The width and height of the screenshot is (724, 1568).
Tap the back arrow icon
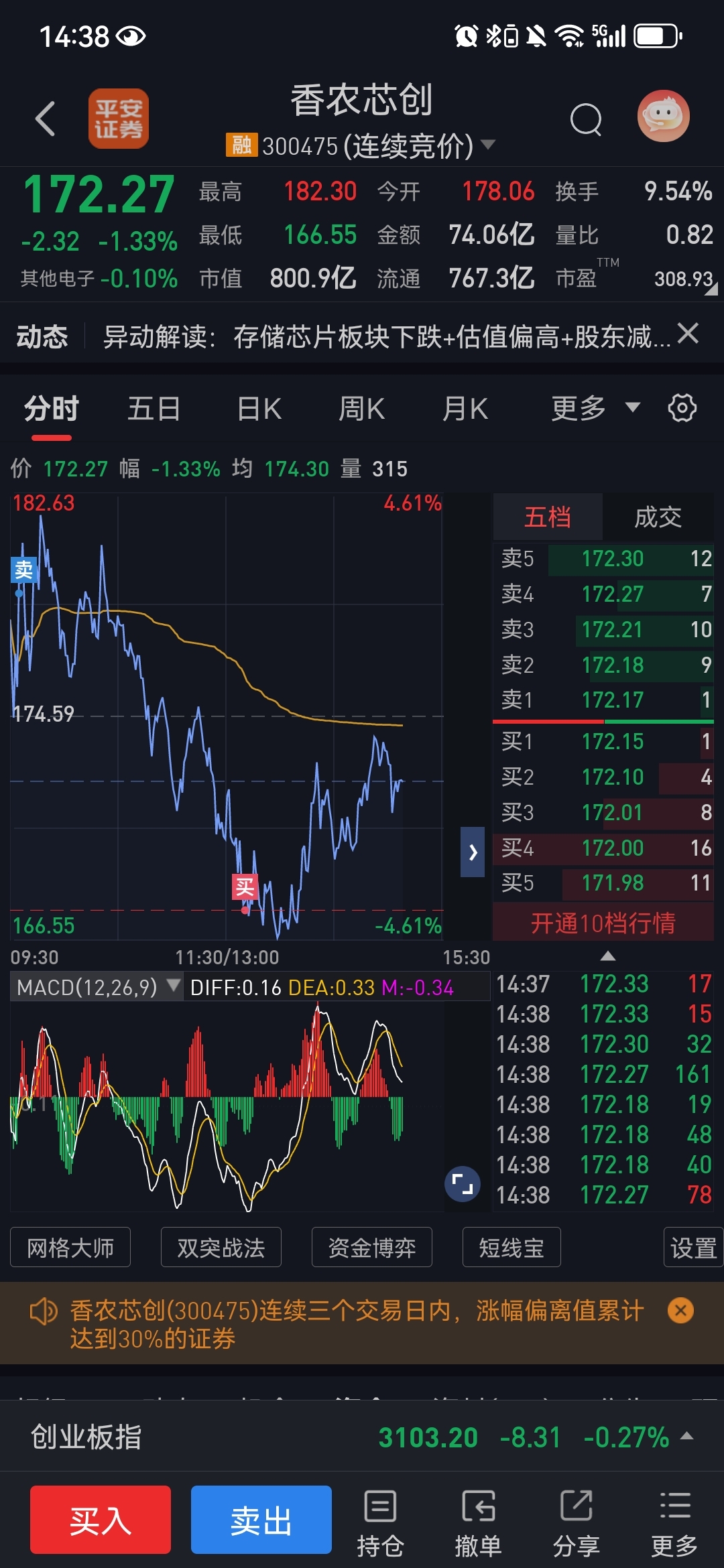[x=46, y=119]
